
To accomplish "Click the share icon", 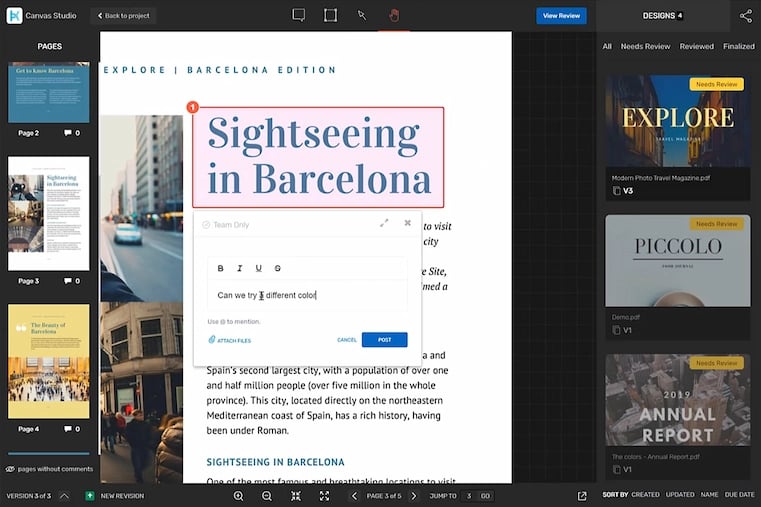I will pos(745,16).
